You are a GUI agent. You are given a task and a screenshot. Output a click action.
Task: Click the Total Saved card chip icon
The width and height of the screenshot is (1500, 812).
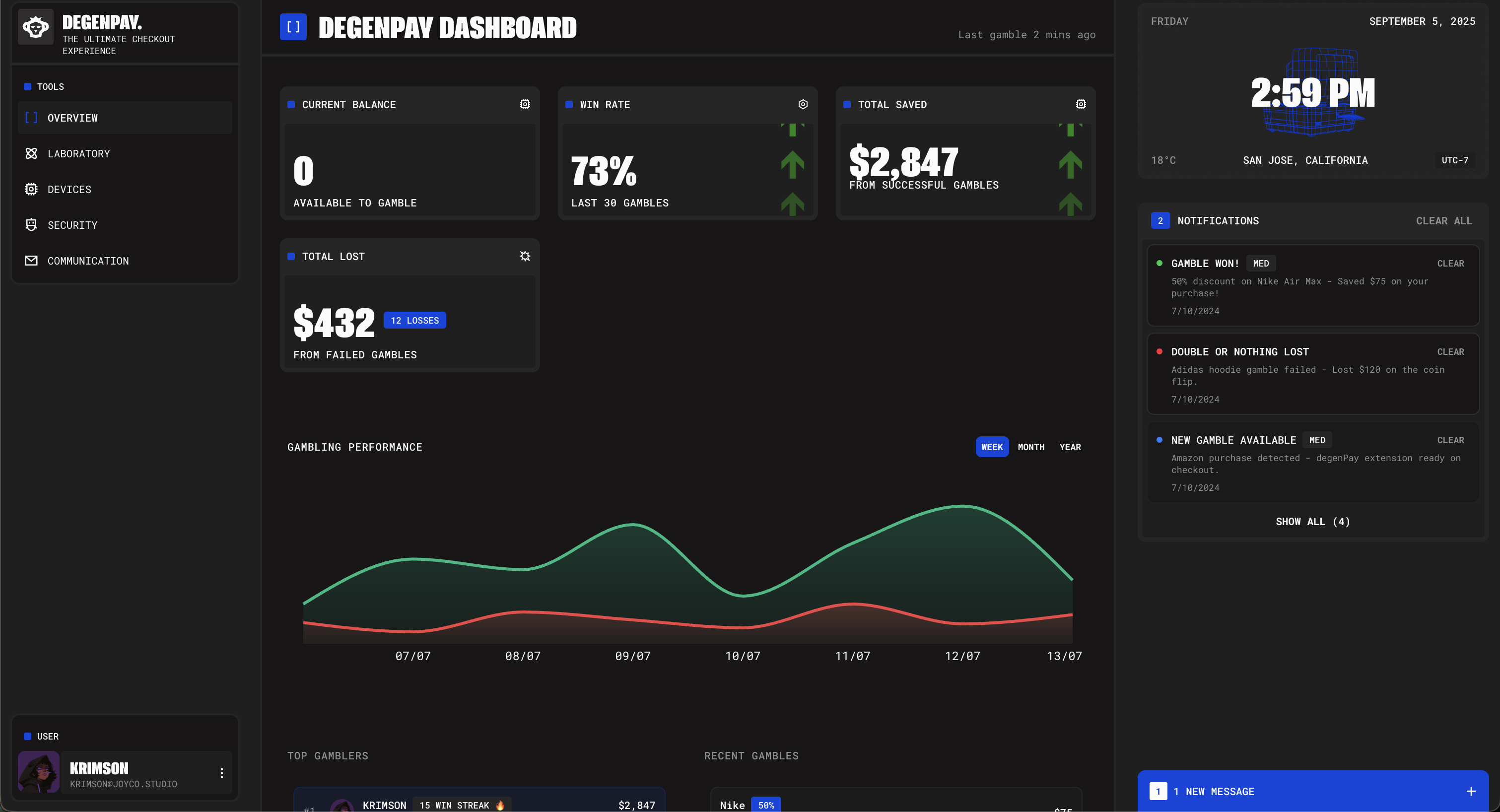1080,104
